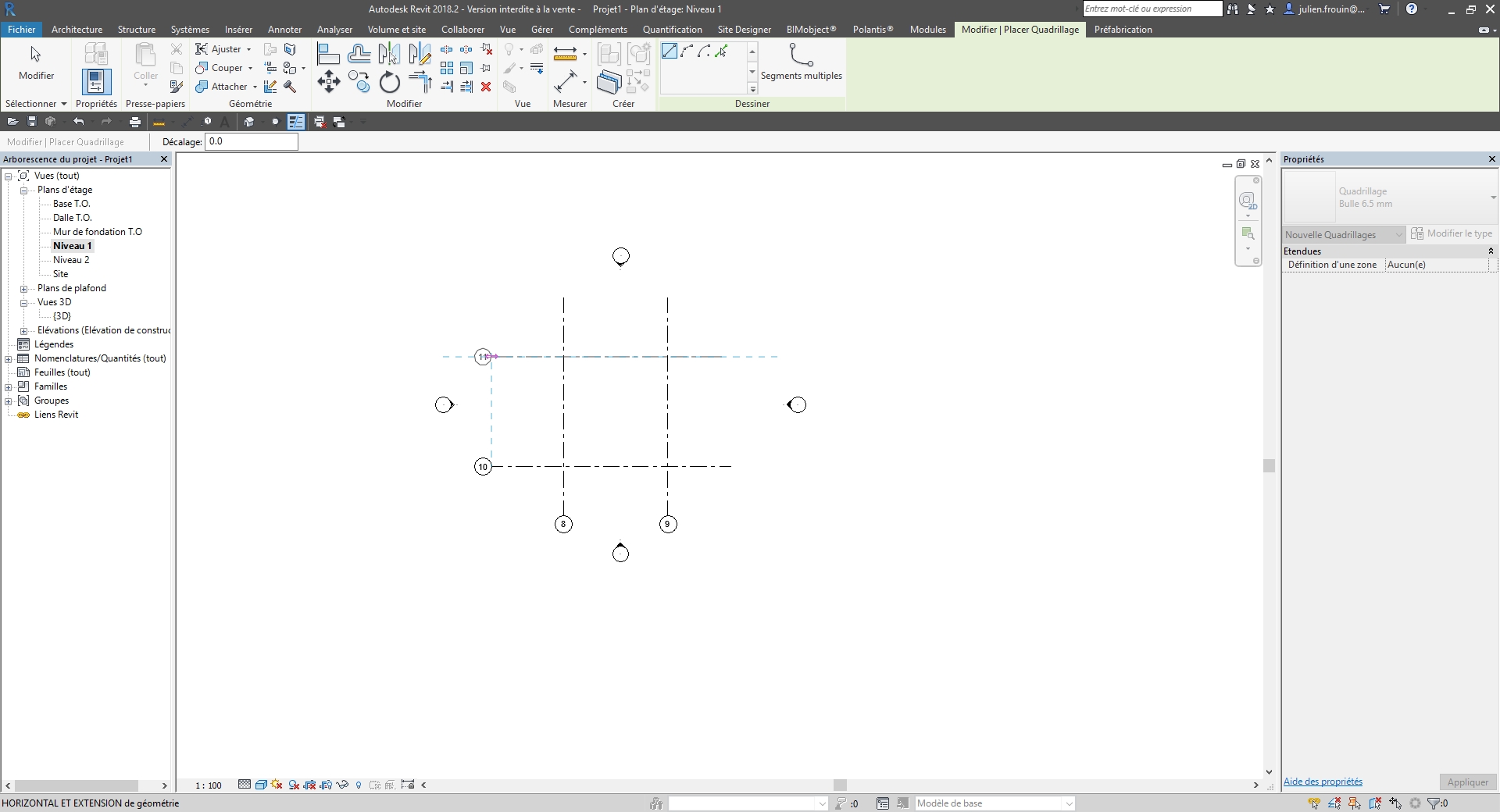Click the Rotate tool icon
This screenshot has height=812, width=1500.
click(389, 82)
